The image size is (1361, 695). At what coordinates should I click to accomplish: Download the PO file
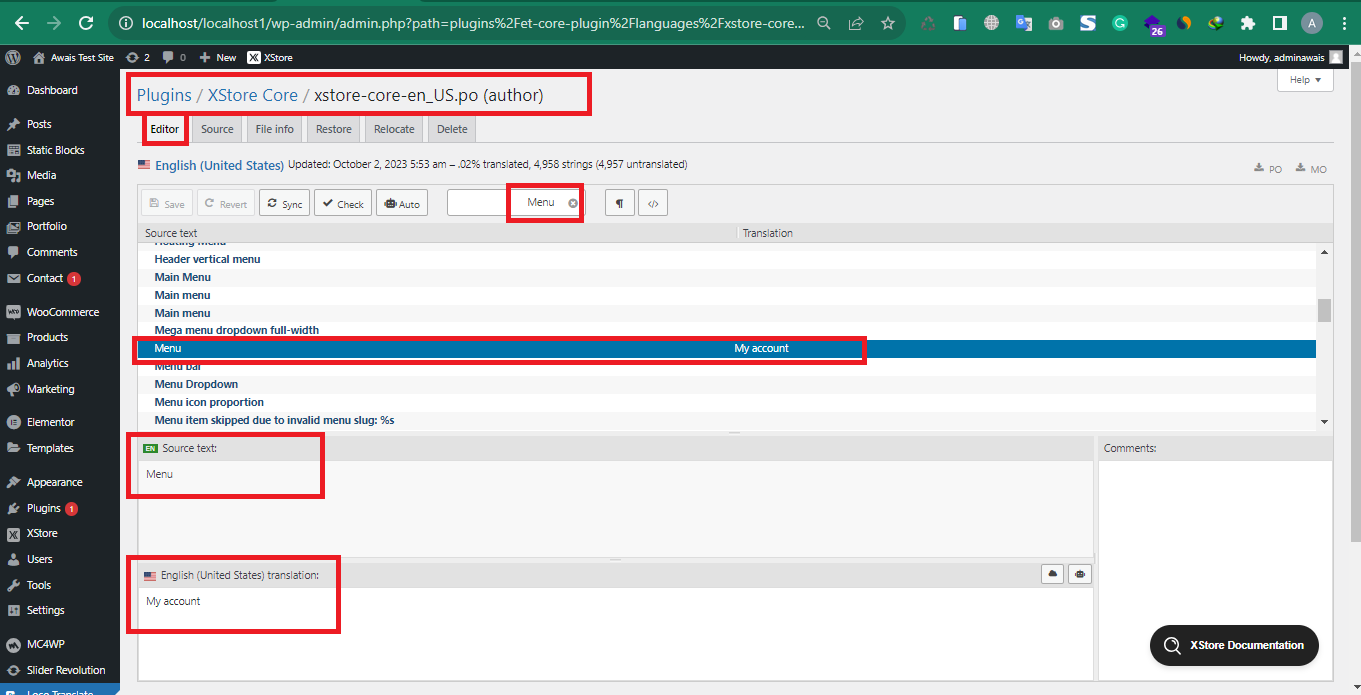pyautogui.click(x=1268, y=169)
